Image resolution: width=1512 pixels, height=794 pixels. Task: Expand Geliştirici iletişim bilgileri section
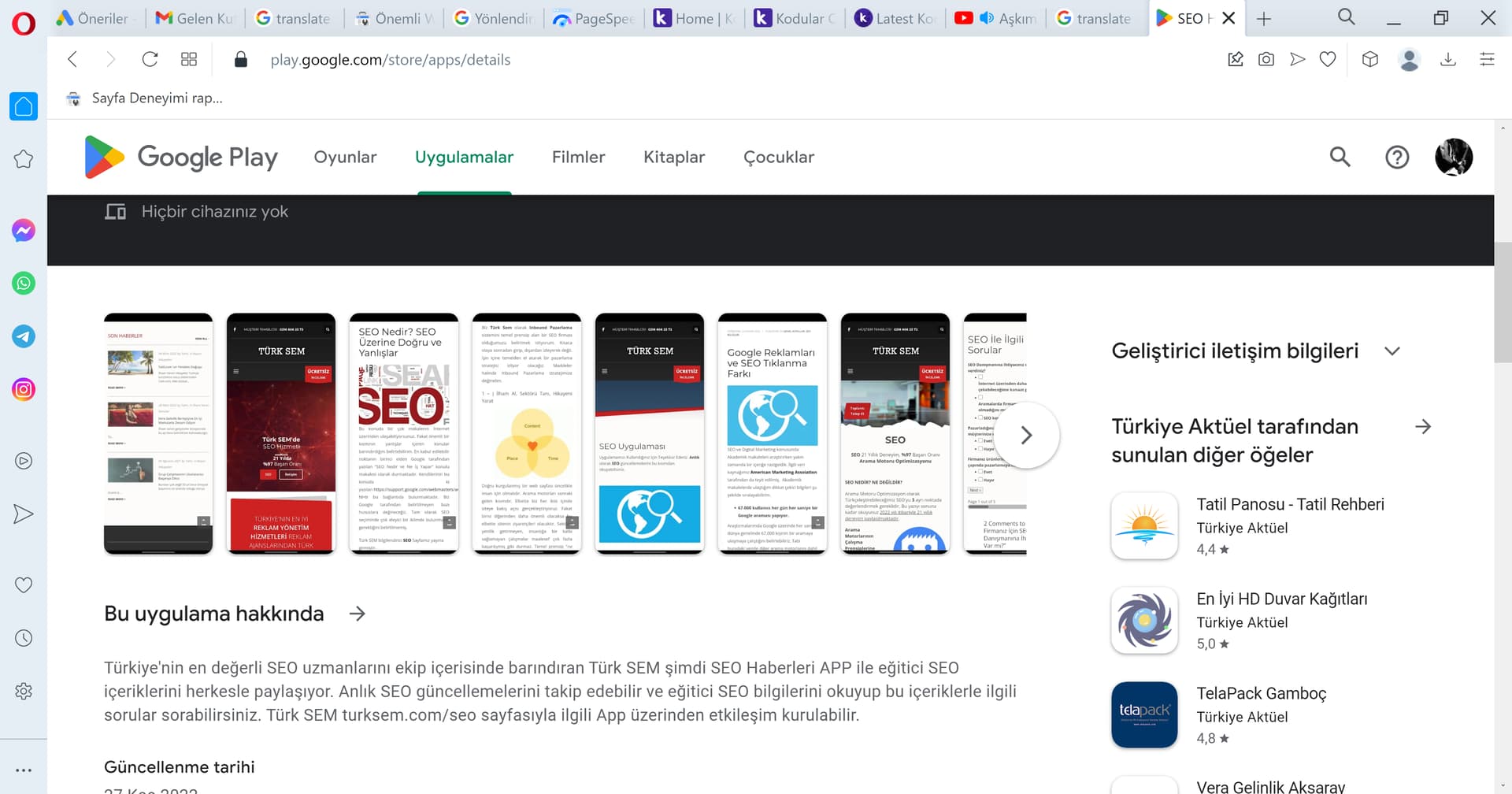(1392, 351)
